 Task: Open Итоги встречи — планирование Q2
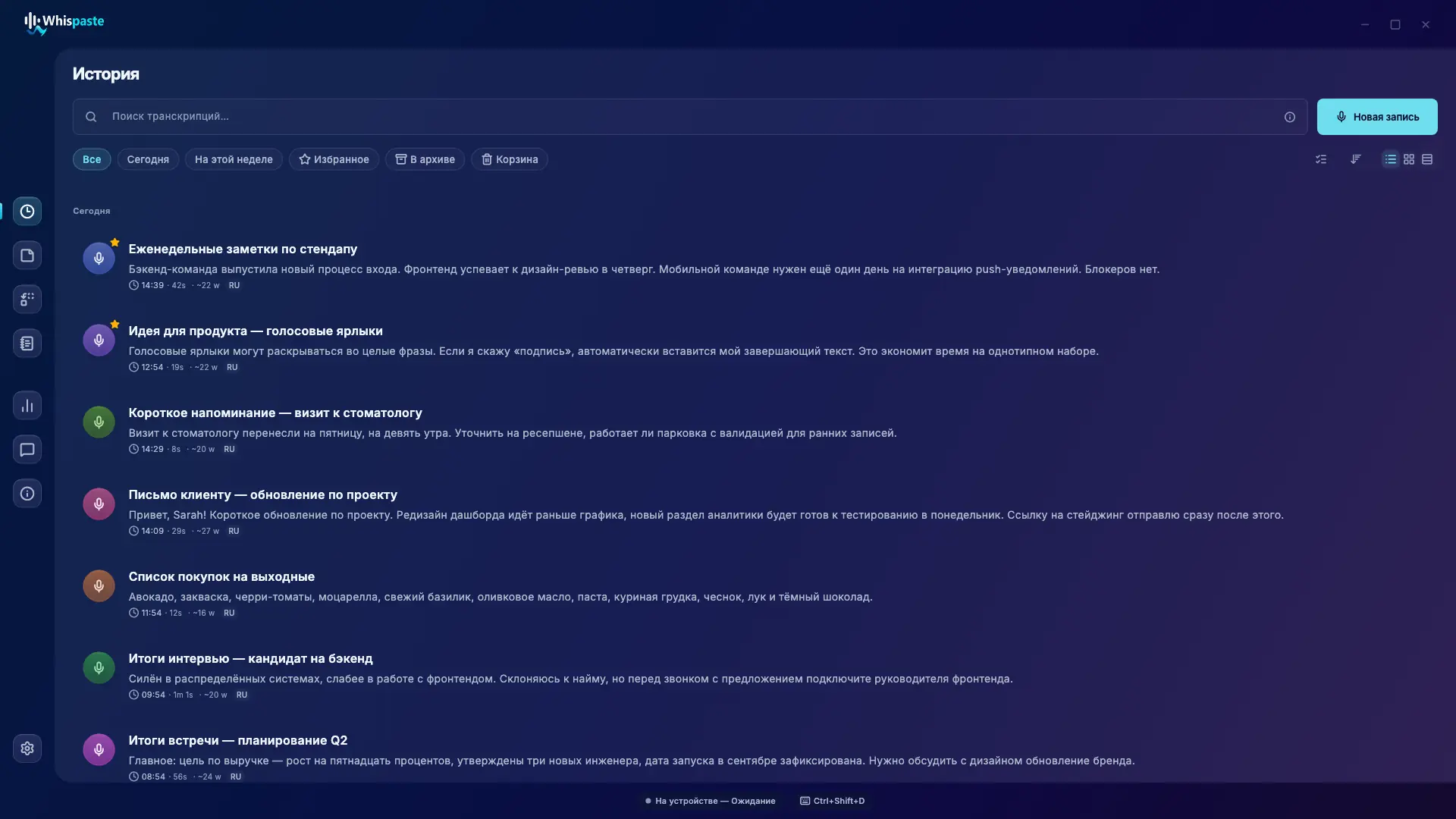(x=238, y=741)
